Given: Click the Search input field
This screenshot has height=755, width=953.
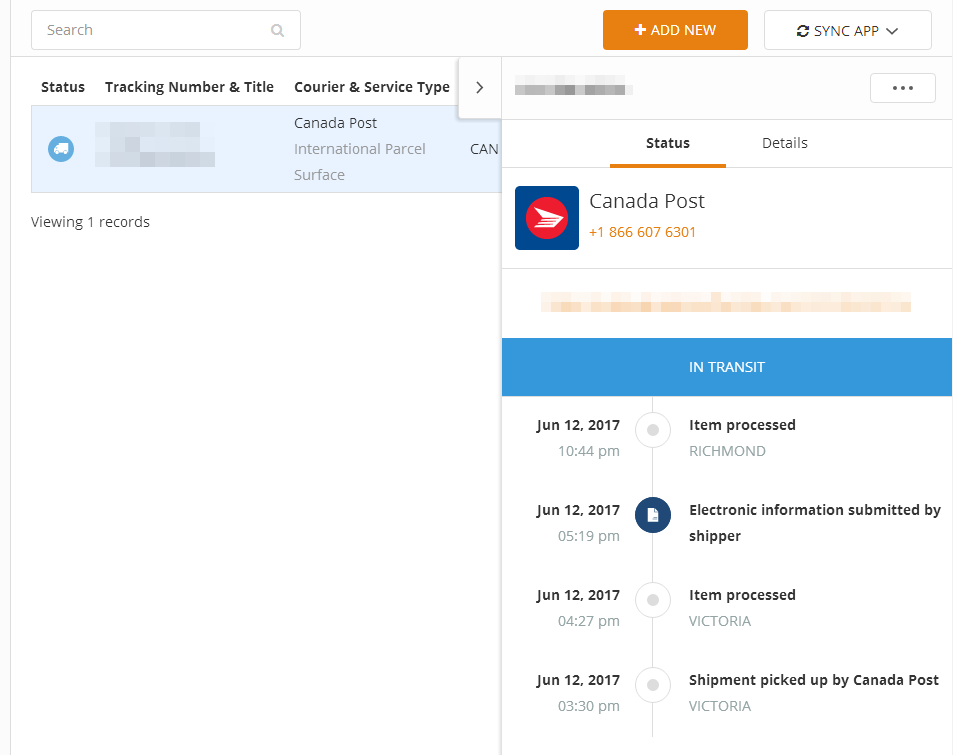Looking at the screenshot, I should pos(166,30).
